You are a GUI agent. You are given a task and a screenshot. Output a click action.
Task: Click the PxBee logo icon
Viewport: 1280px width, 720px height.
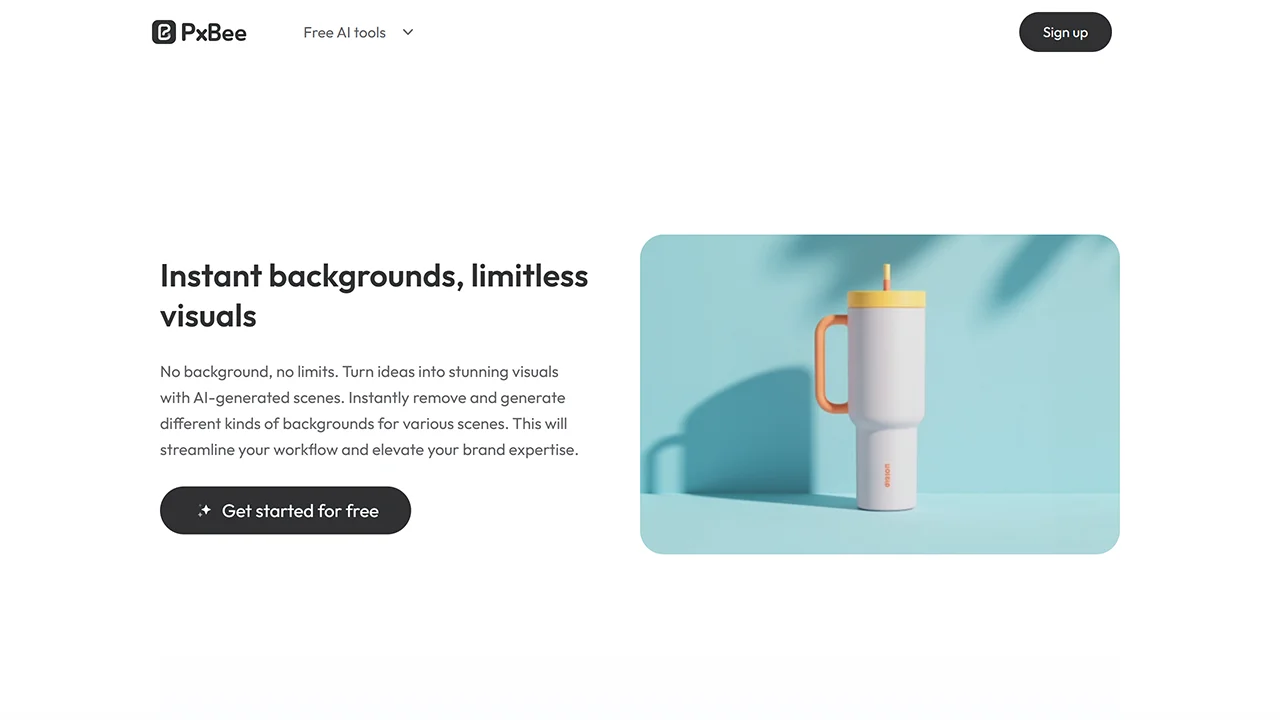[164, 32]
